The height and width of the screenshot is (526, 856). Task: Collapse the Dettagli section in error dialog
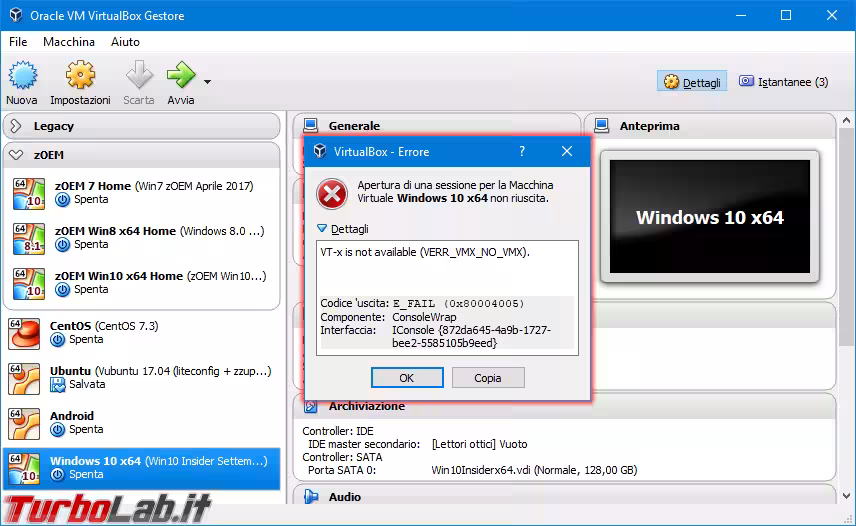tap(322, 229)
